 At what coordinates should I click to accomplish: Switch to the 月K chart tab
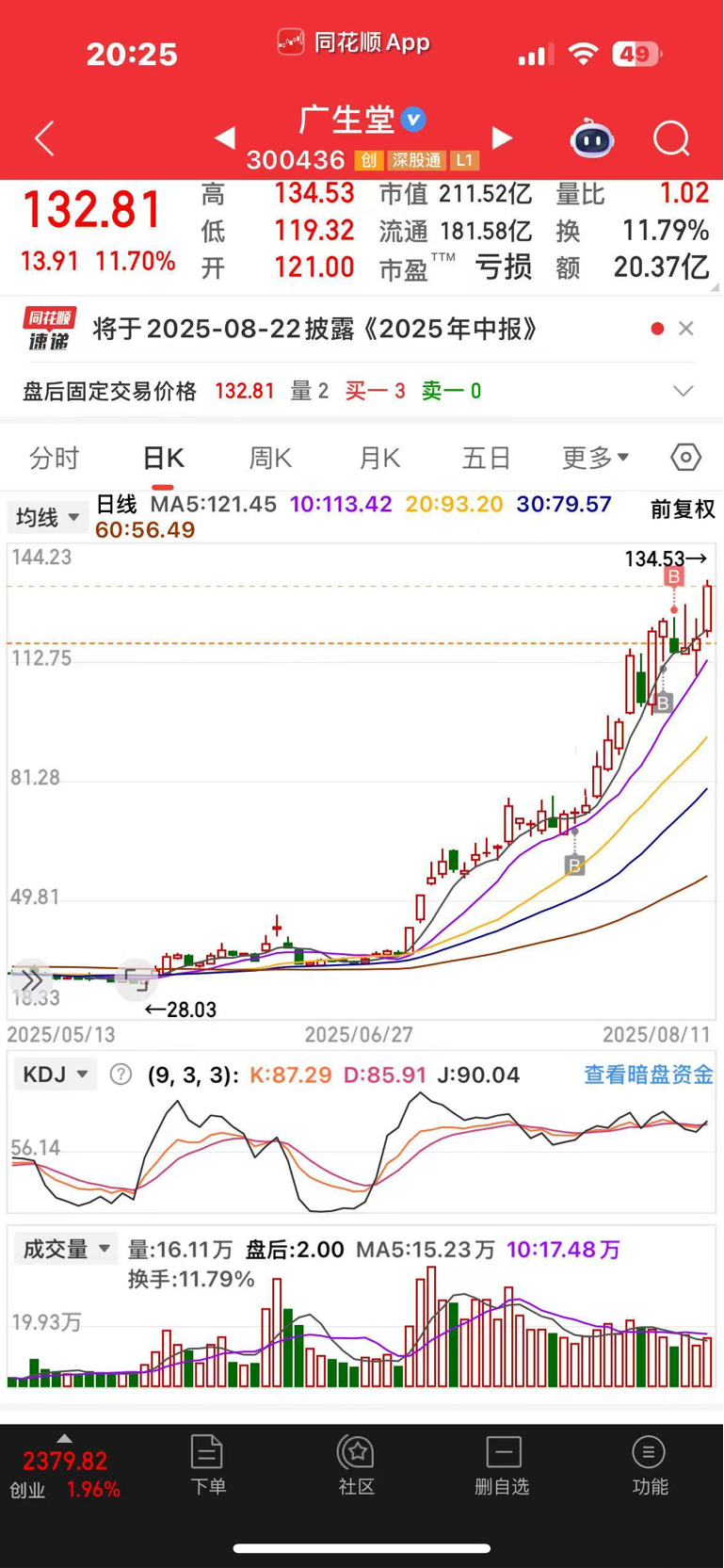coord(380,459)
